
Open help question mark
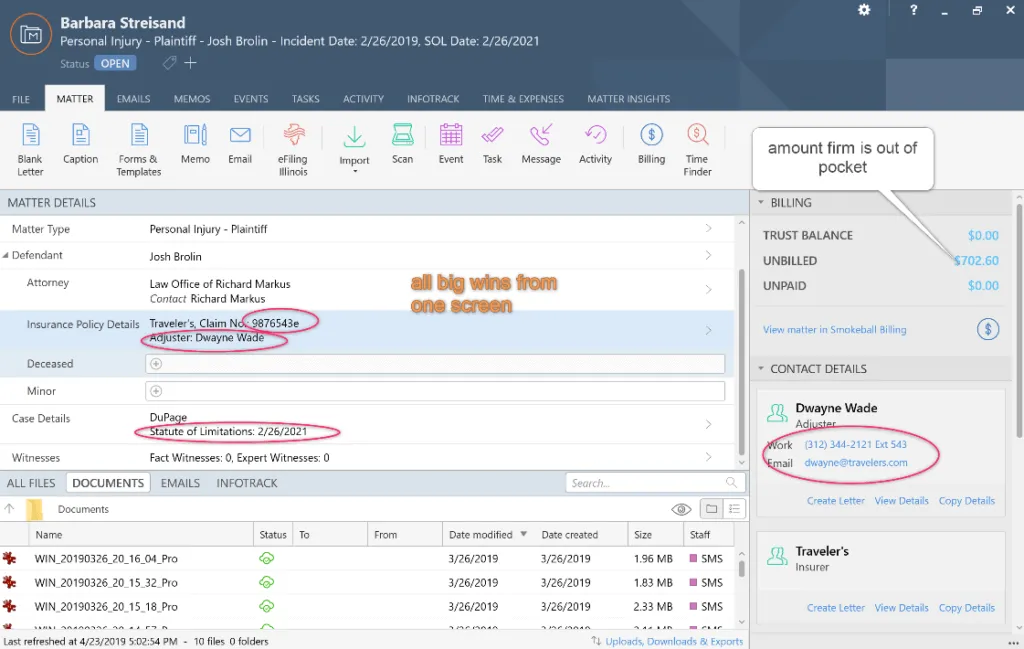click(x=914, y=10)
